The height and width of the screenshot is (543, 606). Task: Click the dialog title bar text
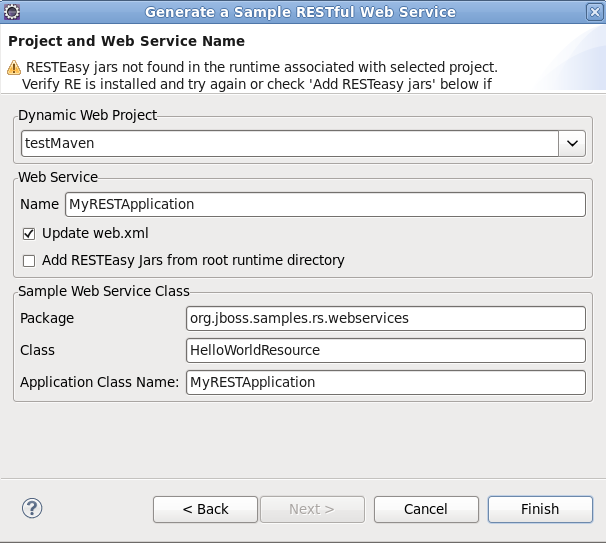300,12
